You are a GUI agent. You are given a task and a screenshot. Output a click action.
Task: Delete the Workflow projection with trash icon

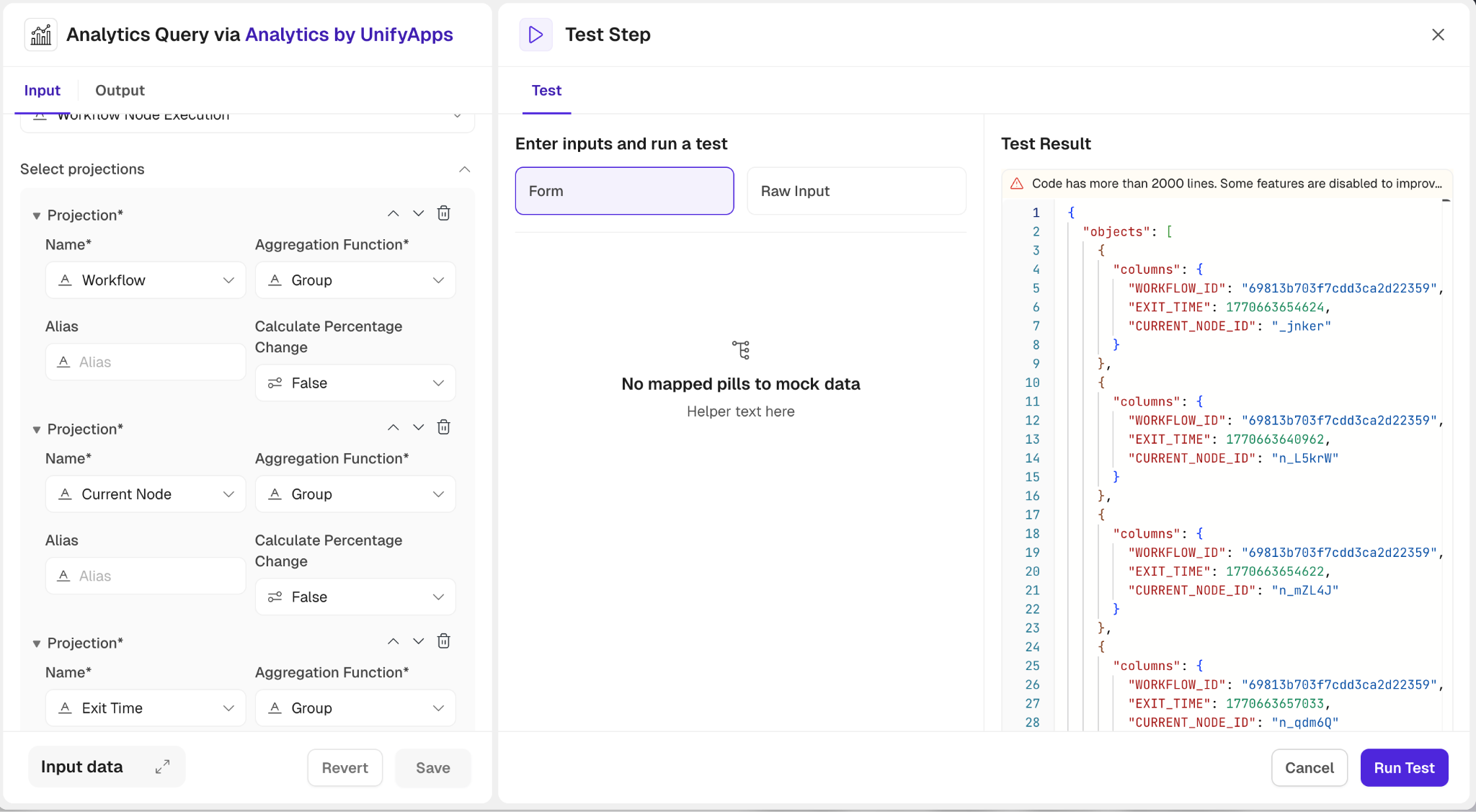pyautogui.click(x=444, y=213)
